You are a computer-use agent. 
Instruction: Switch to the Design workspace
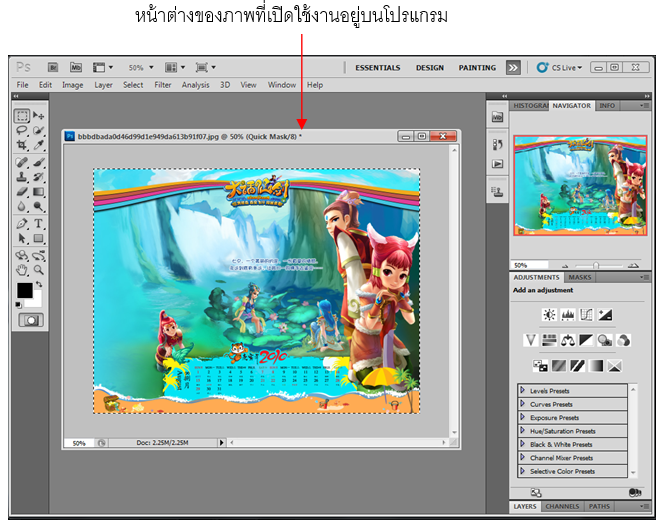point(430,68)
